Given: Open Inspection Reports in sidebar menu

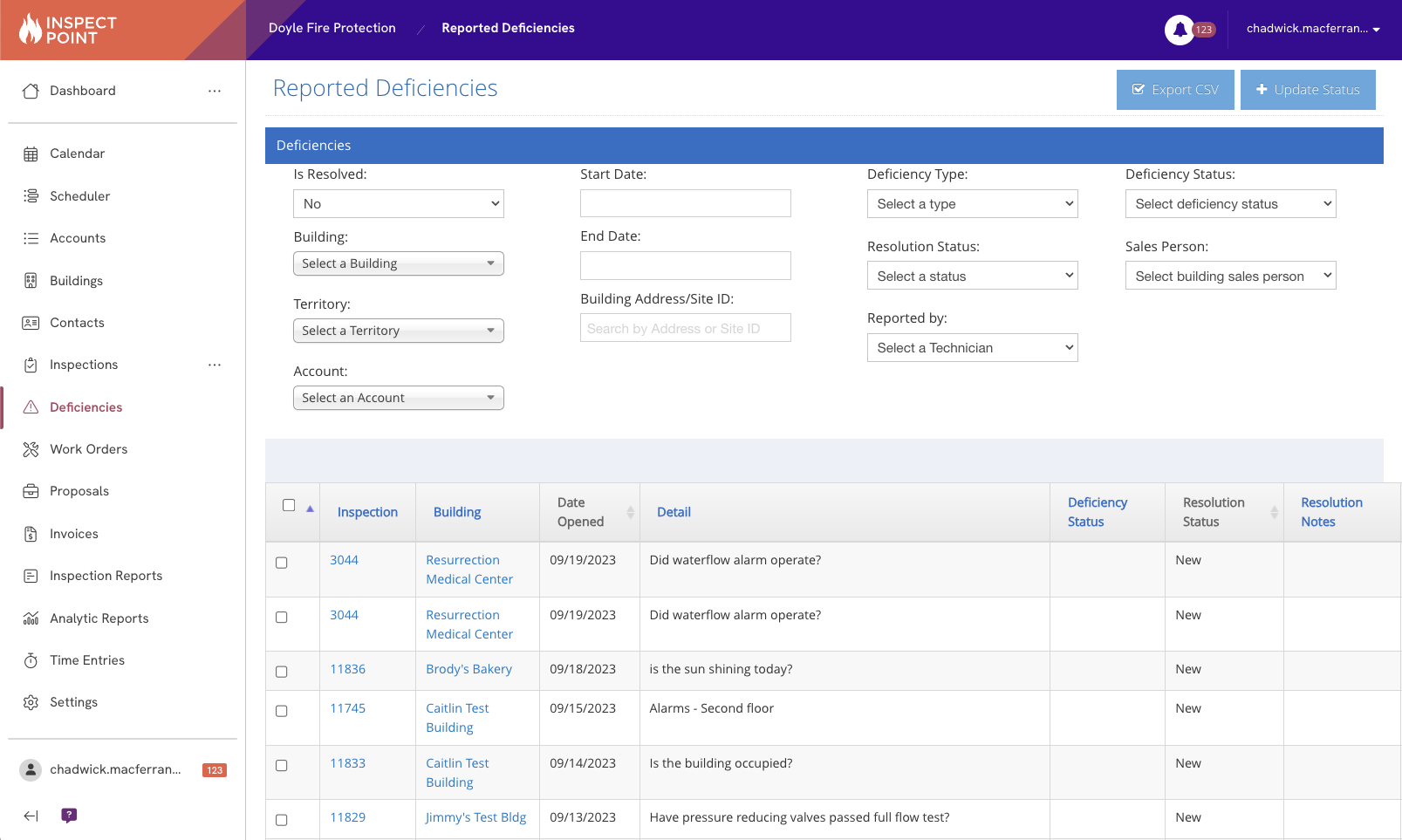Looking at the screenshot, I should pos(106,576).
